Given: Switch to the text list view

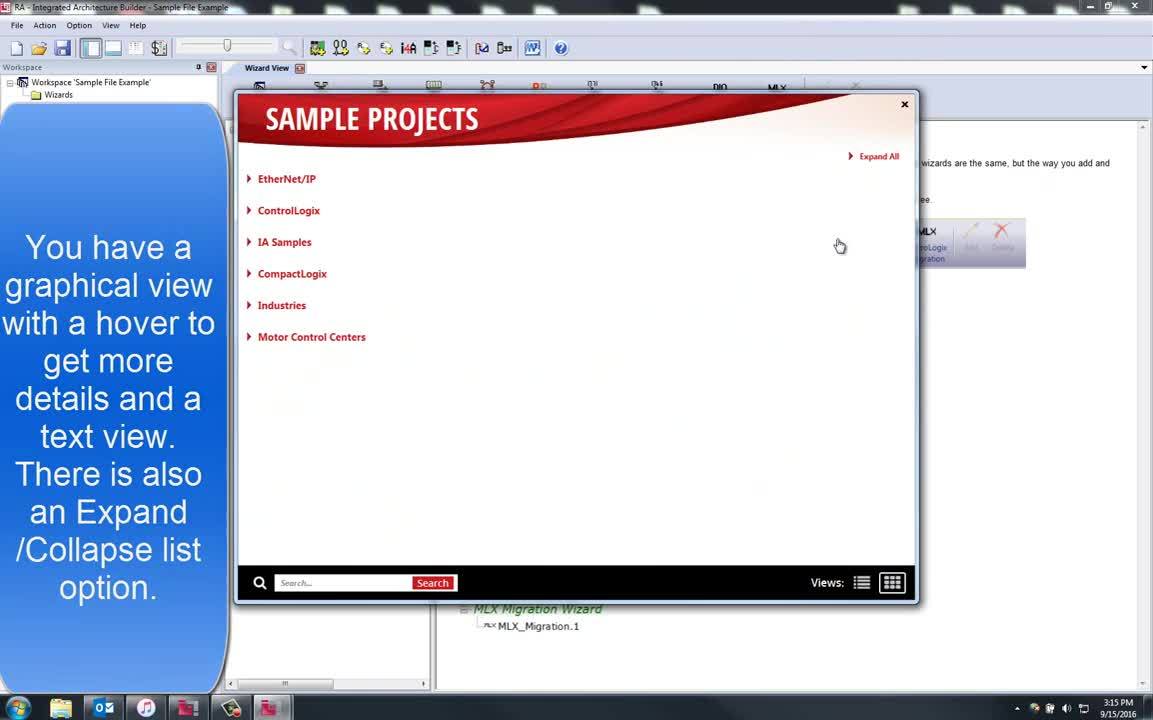Looking at the screenshot, I should 862,582.
